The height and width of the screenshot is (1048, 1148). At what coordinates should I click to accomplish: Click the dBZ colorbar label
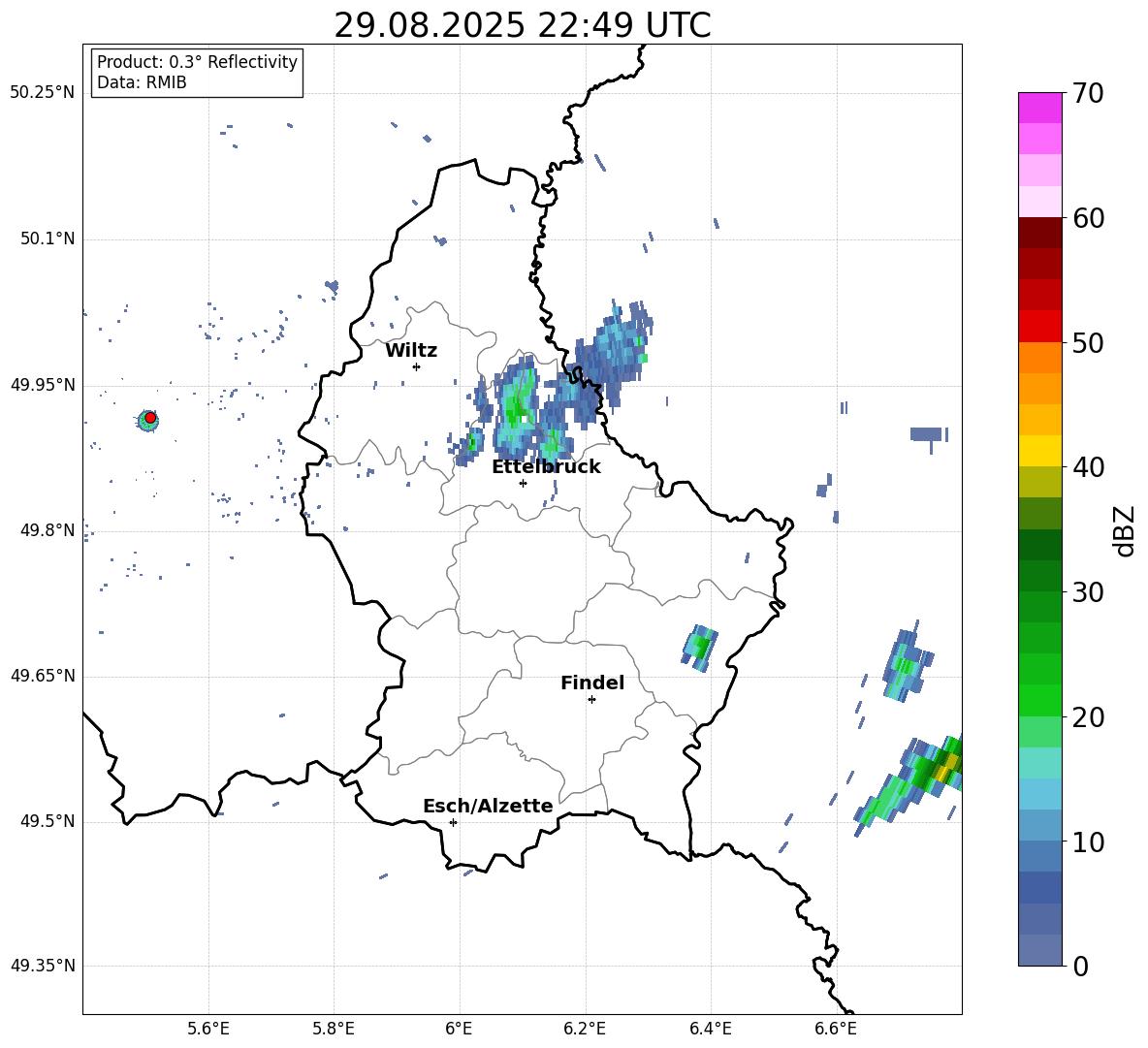1123,530
